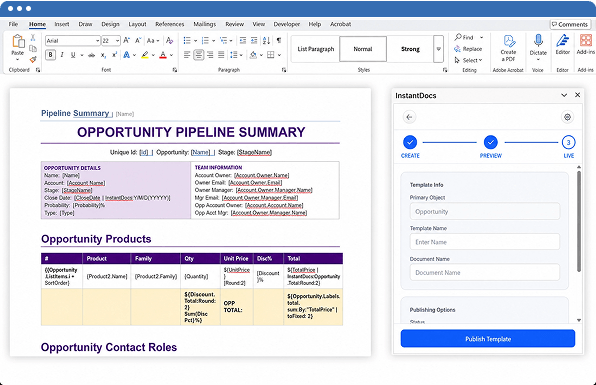Align text left
Screen dimensions: 596x385
[187, 55]
